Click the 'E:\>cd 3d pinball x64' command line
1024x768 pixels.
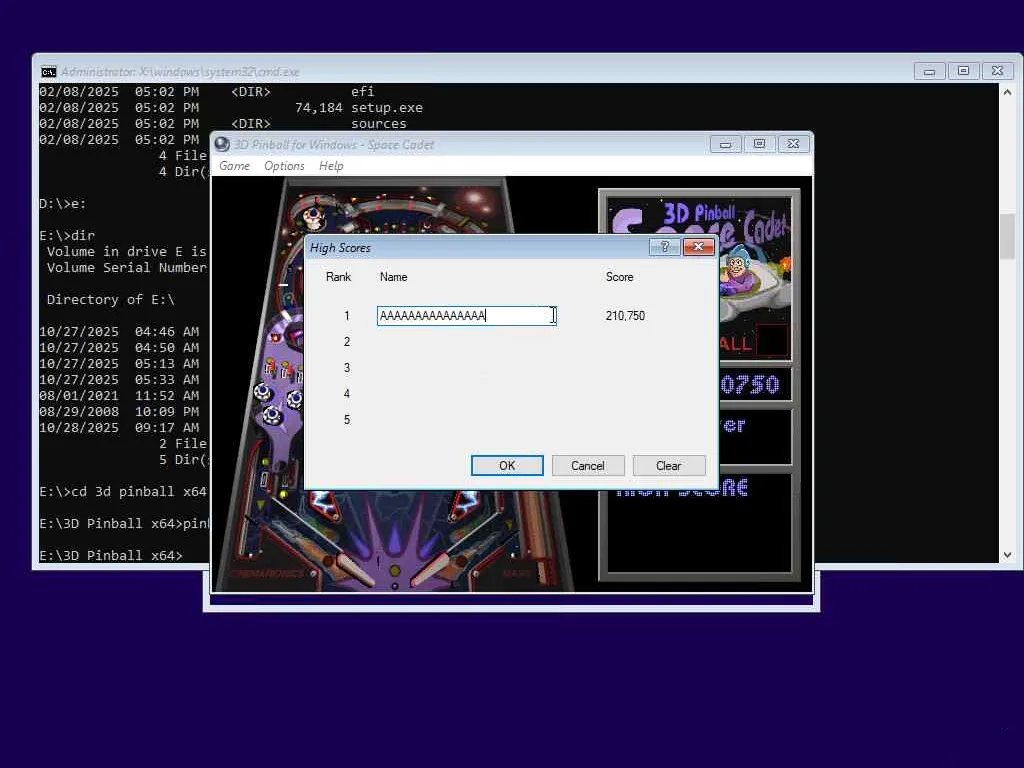123,492
